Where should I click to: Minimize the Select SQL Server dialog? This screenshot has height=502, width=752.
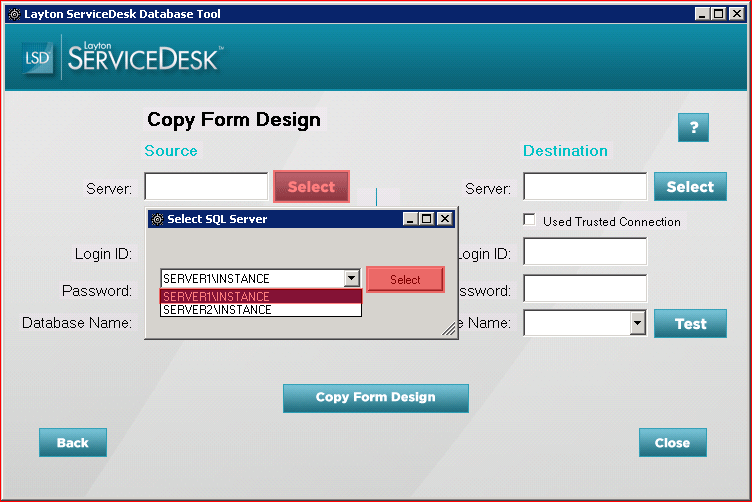click(410, 219)
